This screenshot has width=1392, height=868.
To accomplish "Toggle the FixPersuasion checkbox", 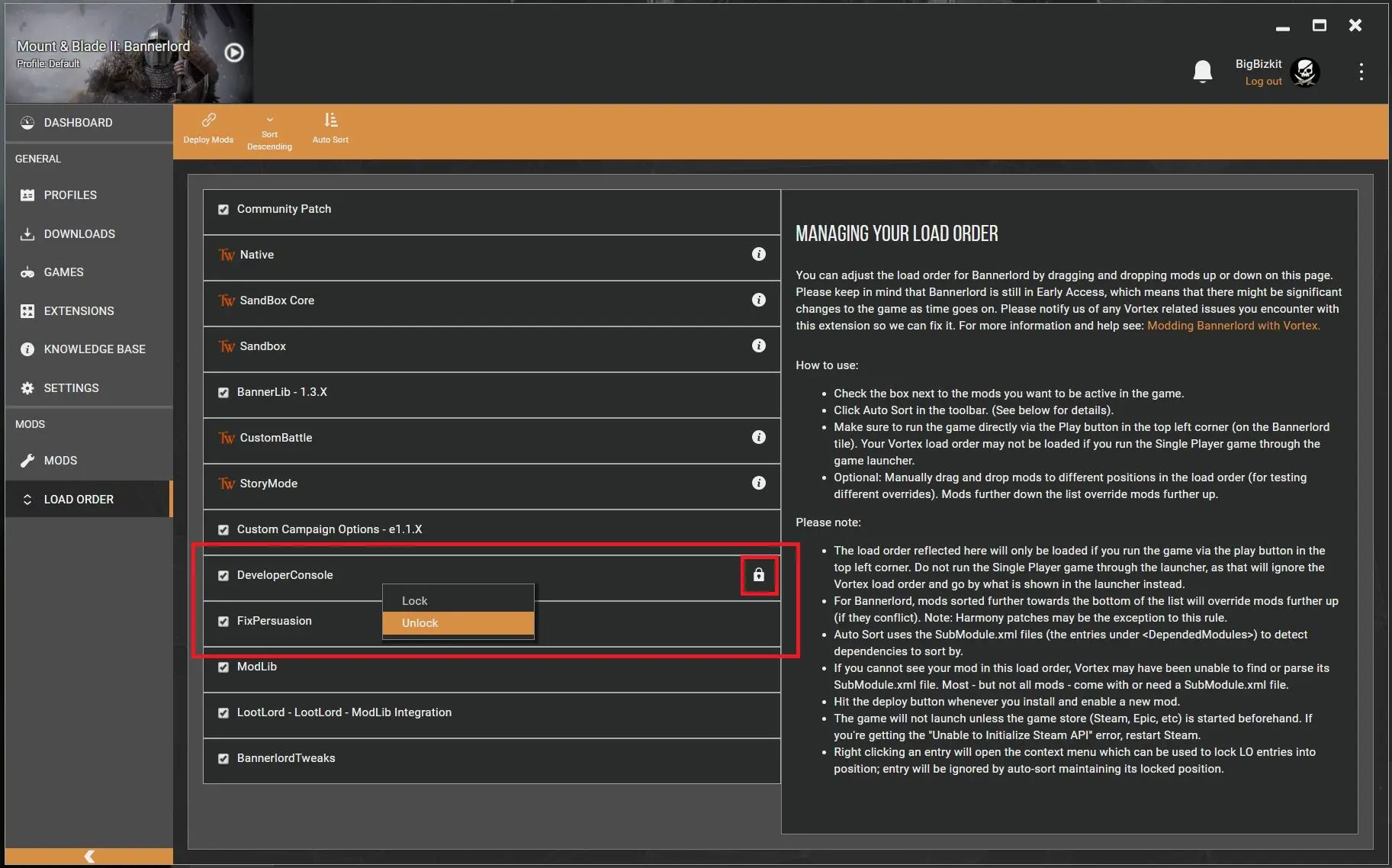I will 223,621.
